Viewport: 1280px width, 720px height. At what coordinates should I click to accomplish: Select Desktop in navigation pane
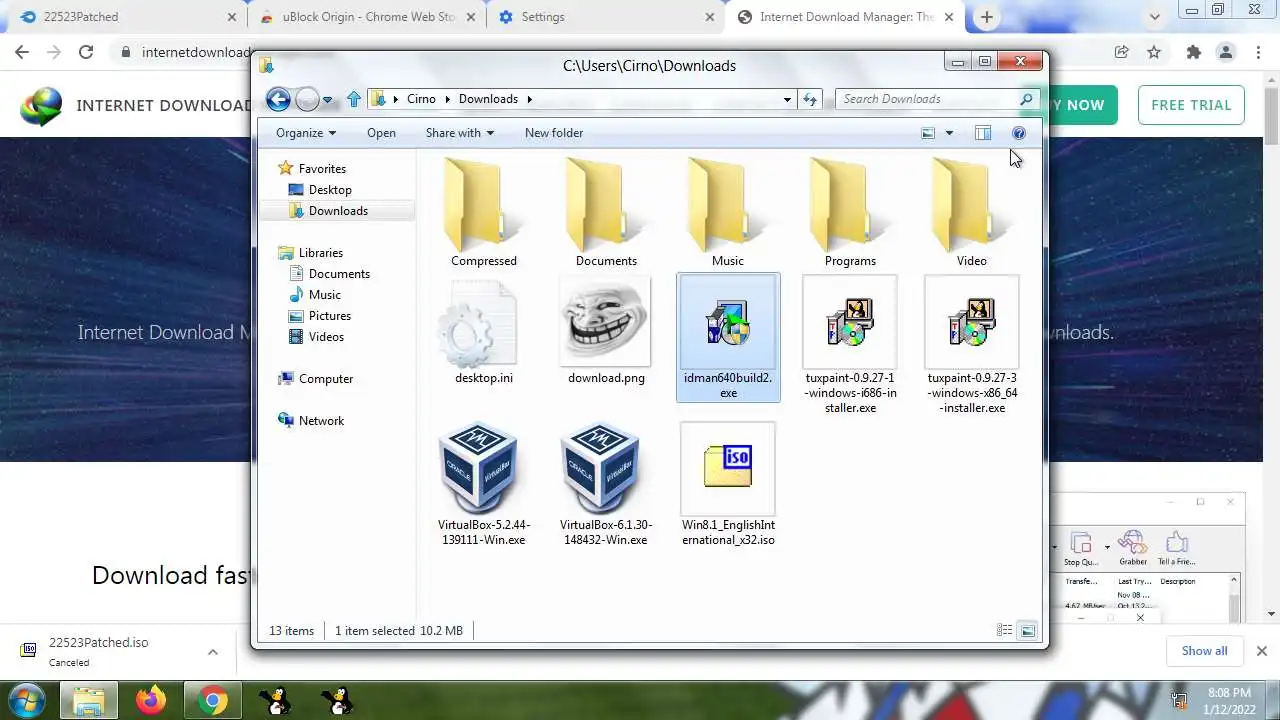pyautogui.click(x=320, y=190)
